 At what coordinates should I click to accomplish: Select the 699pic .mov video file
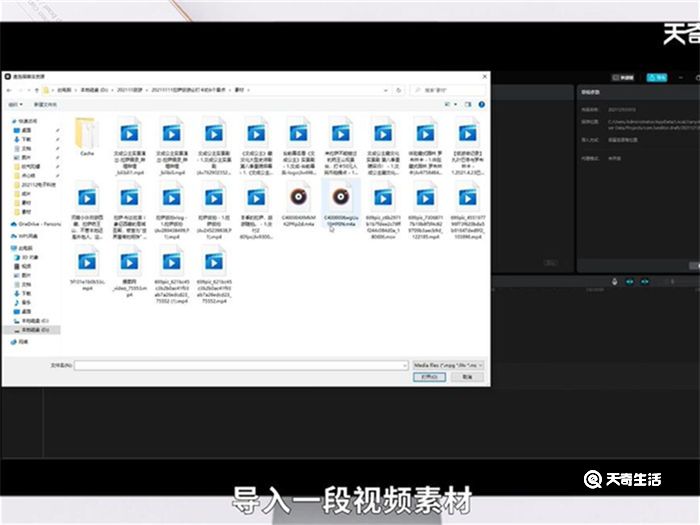(383, 210)
